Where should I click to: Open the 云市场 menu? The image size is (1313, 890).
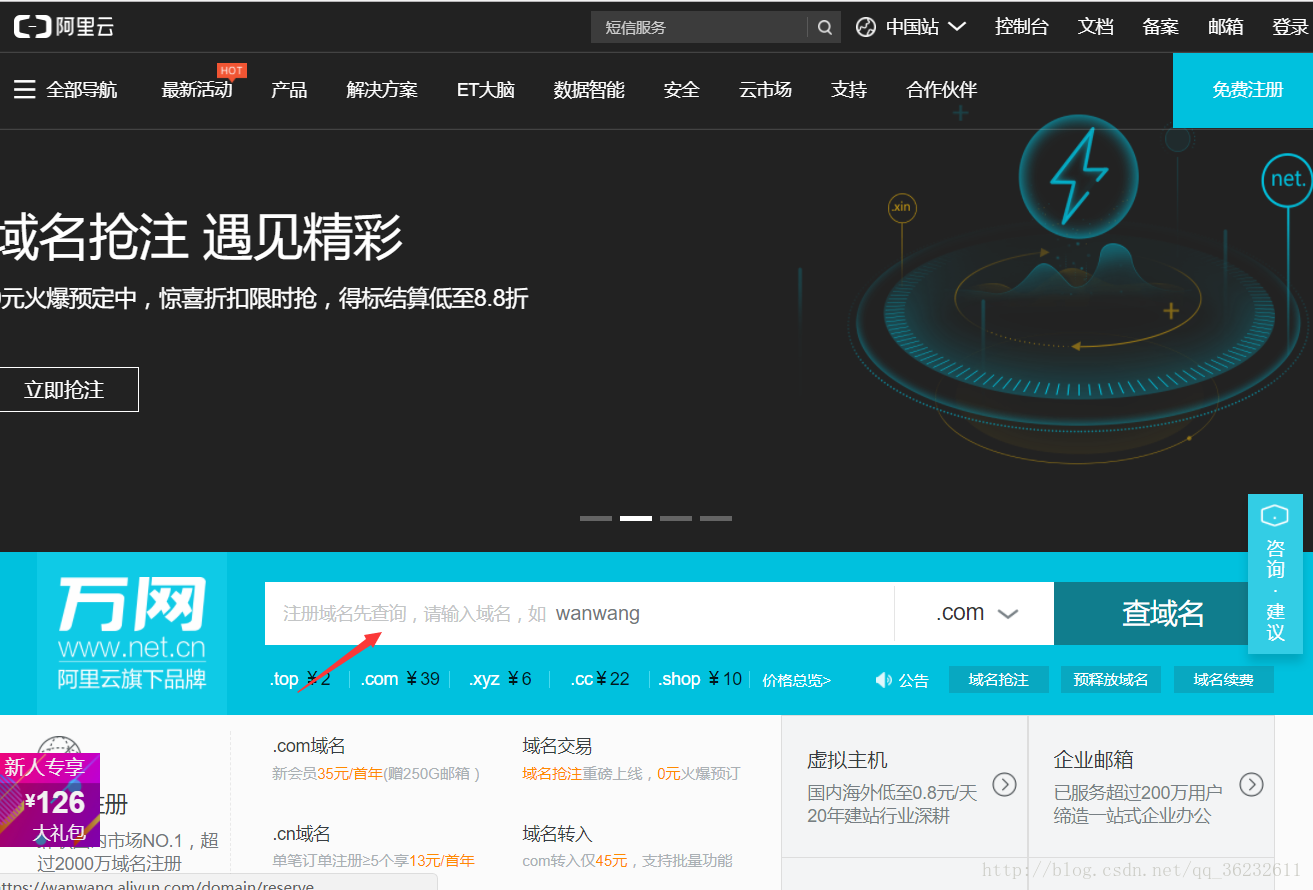pos(765,90)
